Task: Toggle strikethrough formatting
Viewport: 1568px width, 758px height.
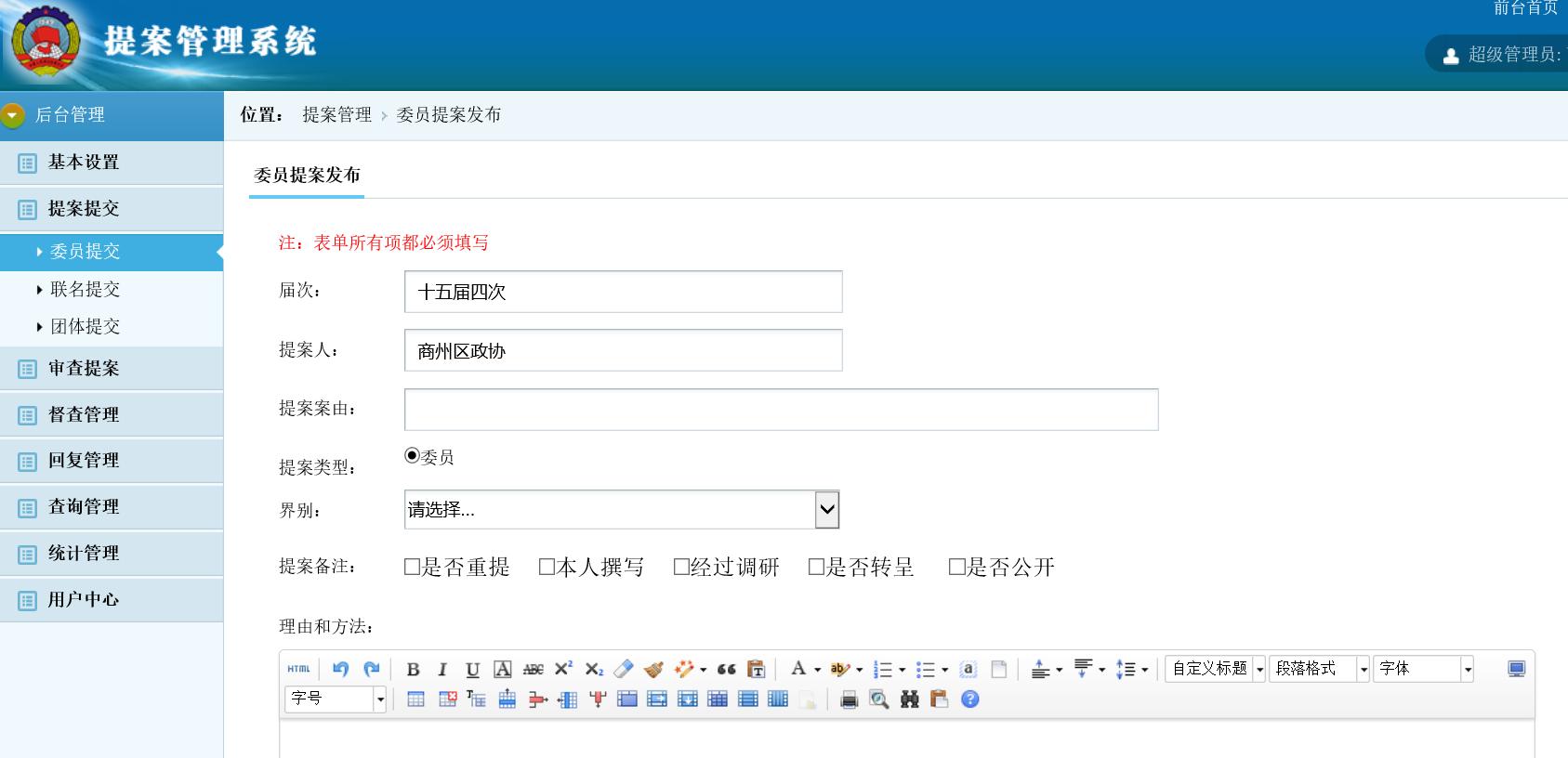Action: 533,669
